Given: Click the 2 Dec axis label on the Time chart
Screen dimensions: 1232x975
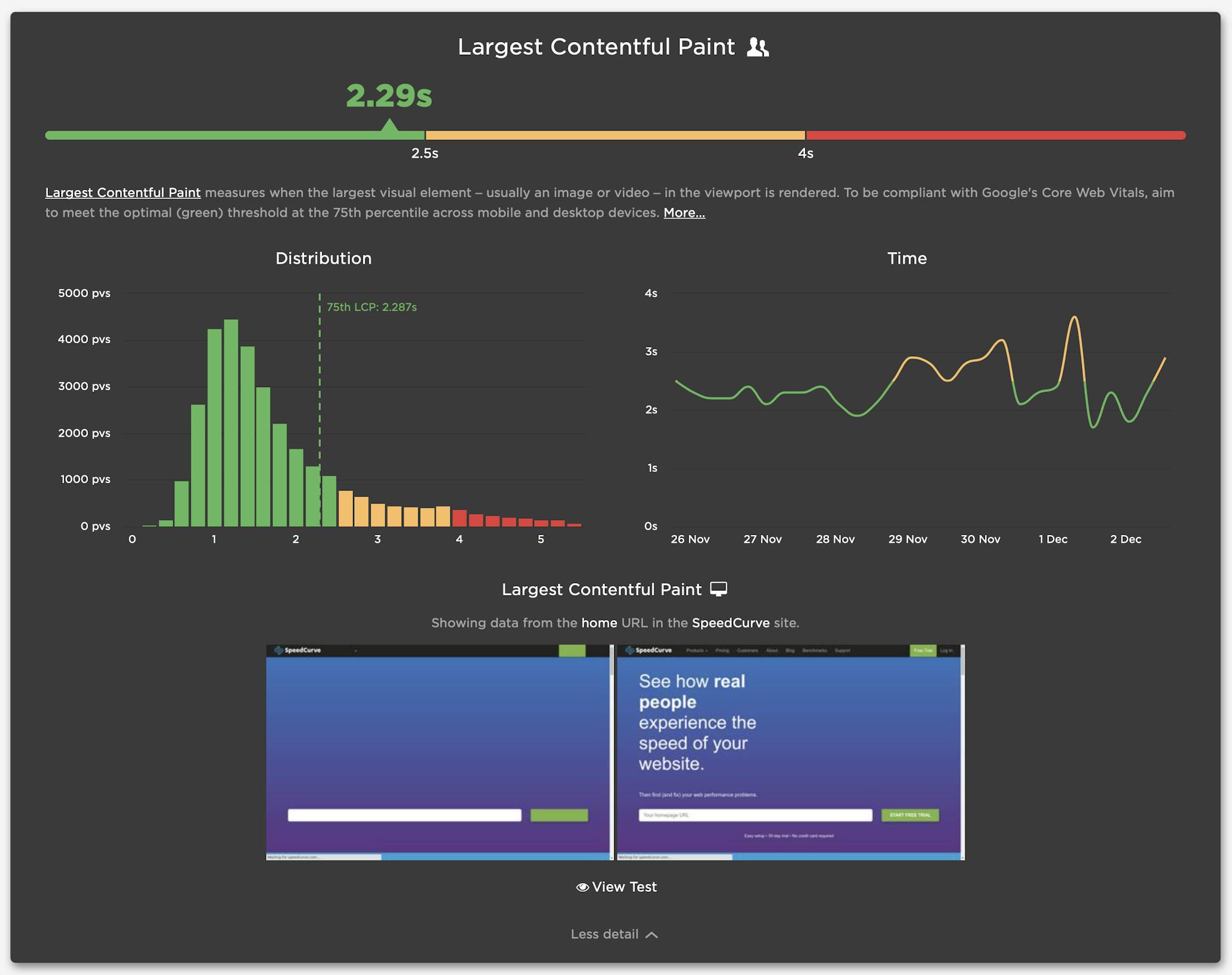Looking at the screenshot, I should point(1127,539).
